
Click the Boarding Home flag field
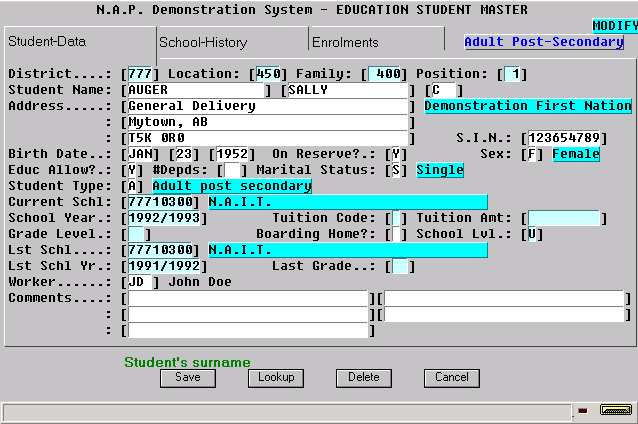point(395,234)
